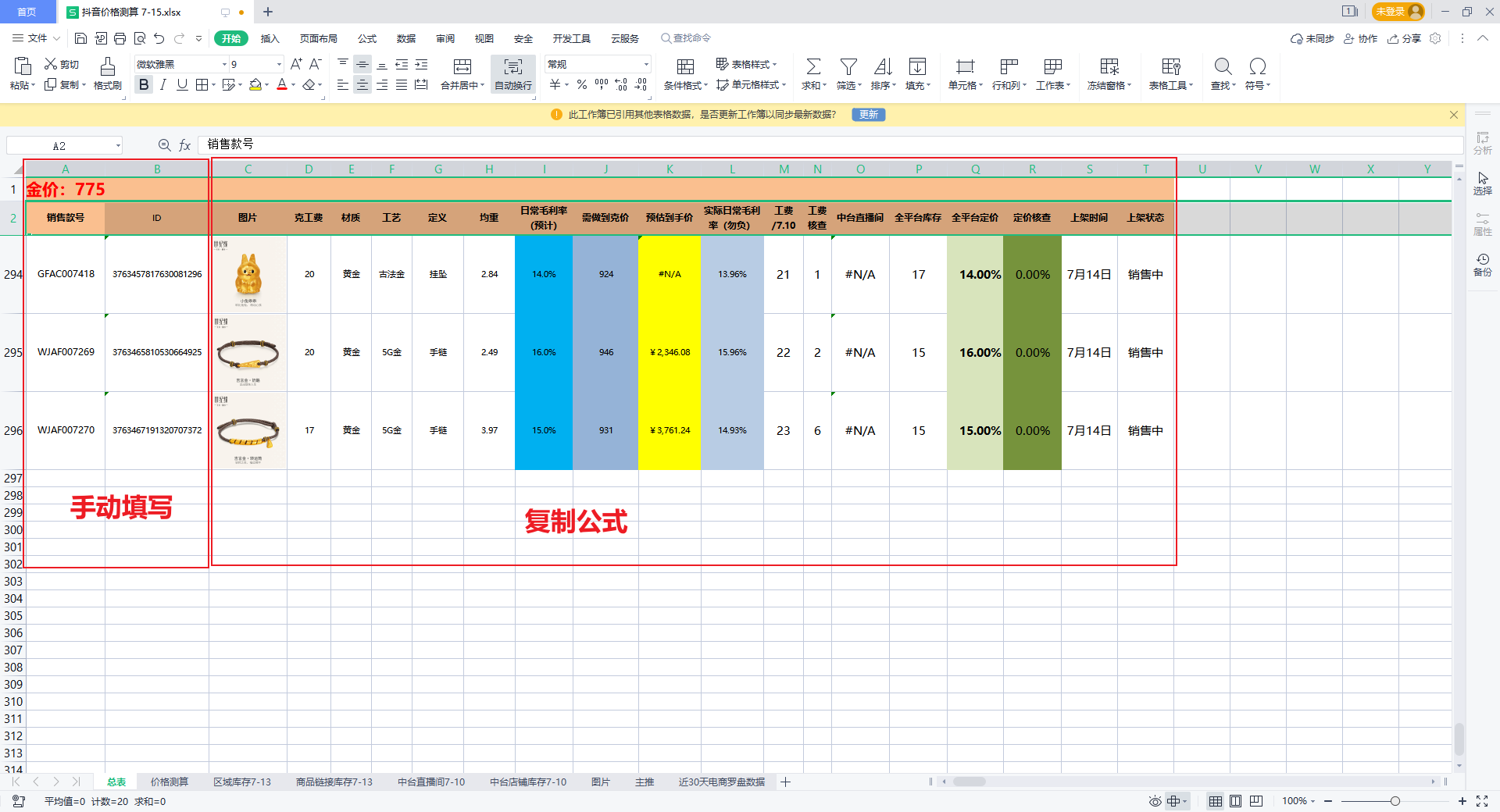Click the Merge and Center (合并居中) icon
This screenshot has width=1500, height=812.
462,66
